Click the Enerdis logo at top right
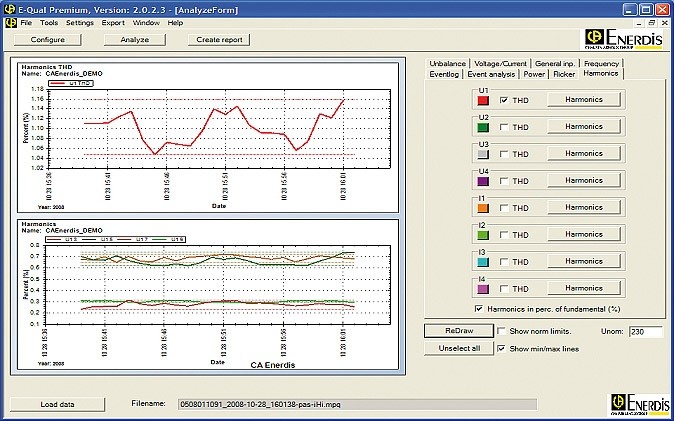The image size is (674, 421). (623, 40)
